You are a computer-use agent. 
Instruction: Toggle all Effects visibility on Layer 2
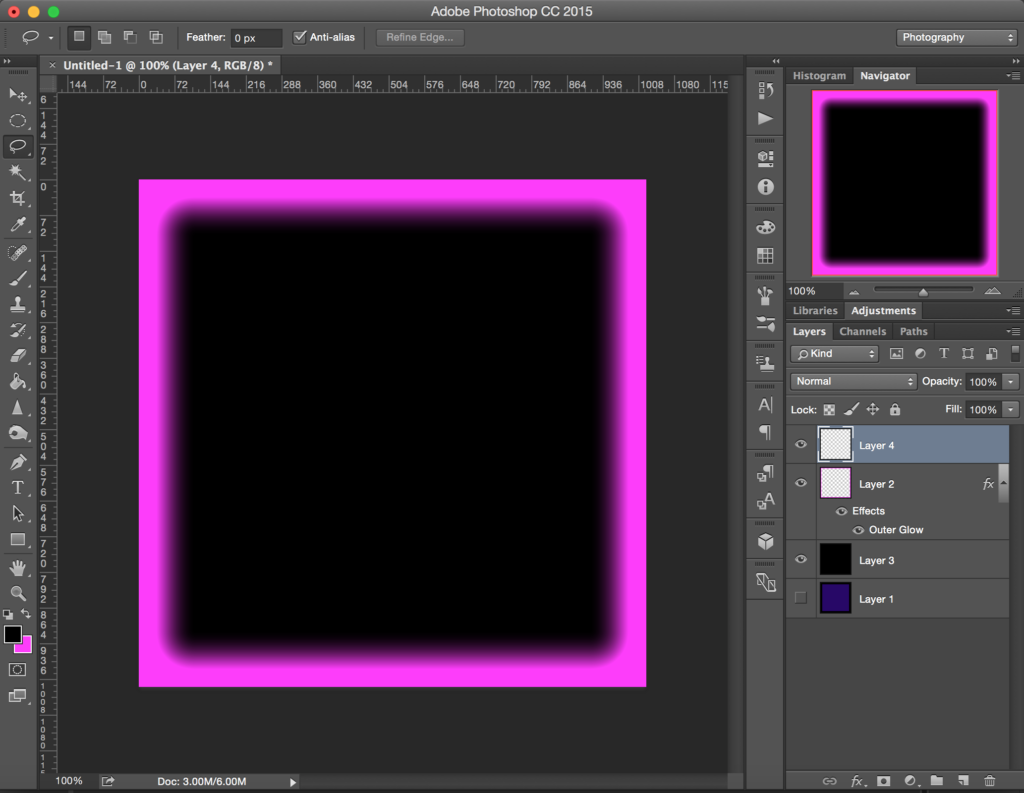(841, 511)
